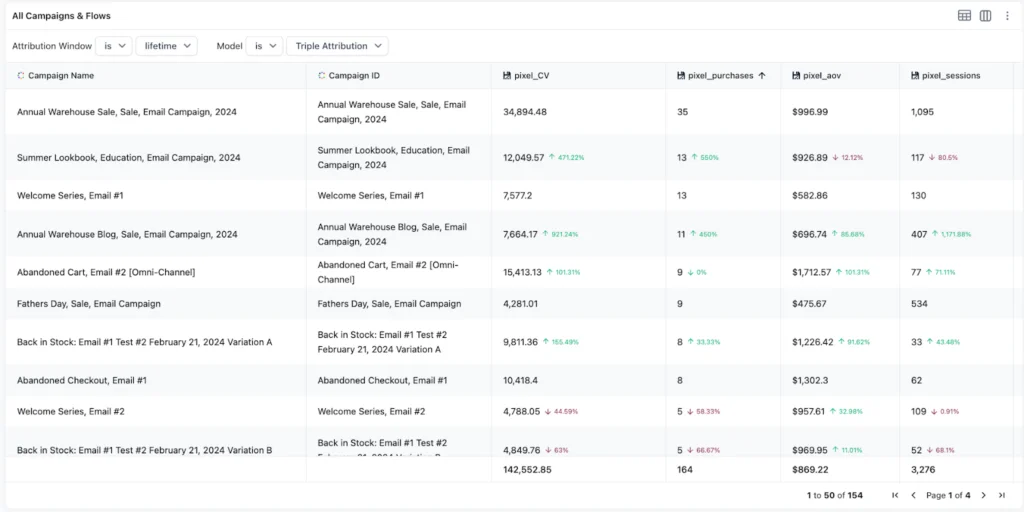Open the Triple Attribution model dropdown

point(337,46)
